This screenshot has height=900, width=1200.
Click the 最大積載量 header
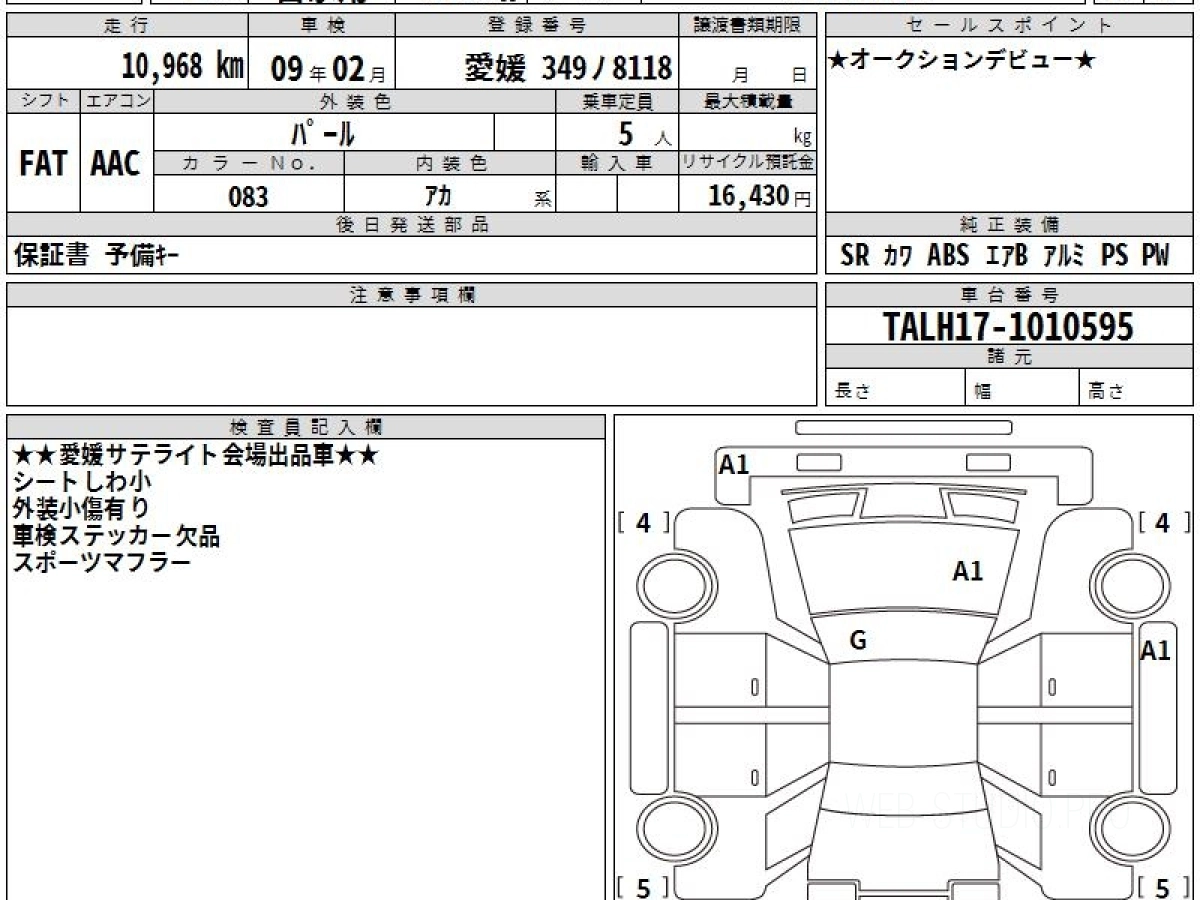749,101
